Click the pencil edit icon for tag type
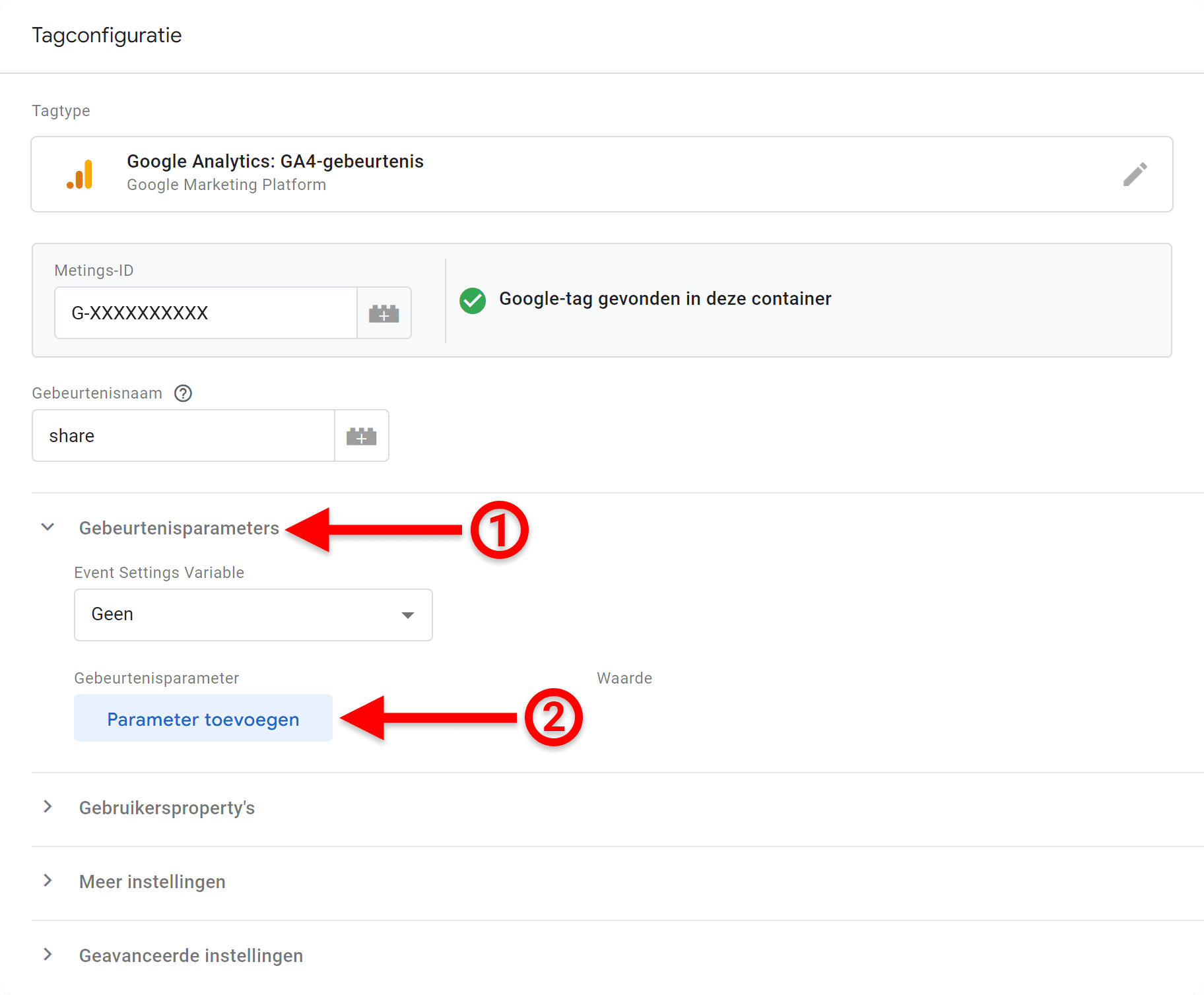 [1135, 175]
